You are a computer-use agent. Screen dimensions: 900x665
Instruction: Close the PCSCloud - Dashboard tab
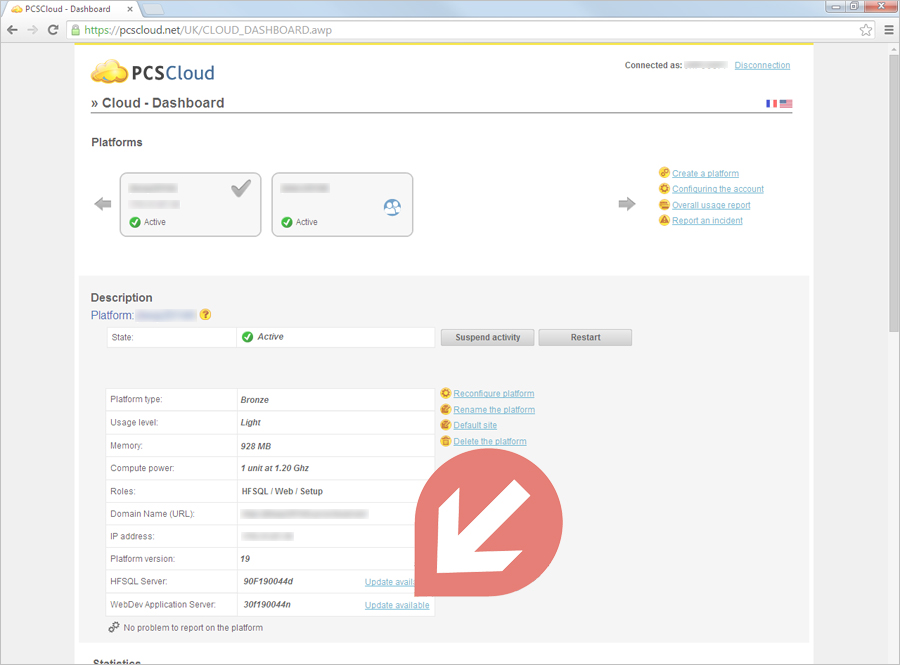(x=130, y=9)
